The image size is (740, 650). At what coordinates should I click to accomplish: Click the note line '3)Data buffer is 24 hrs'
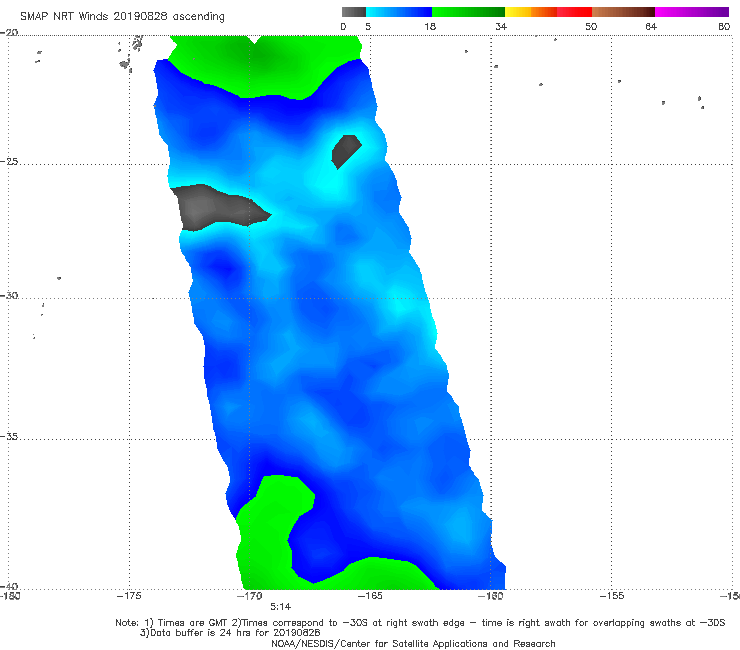click(230, 633)
